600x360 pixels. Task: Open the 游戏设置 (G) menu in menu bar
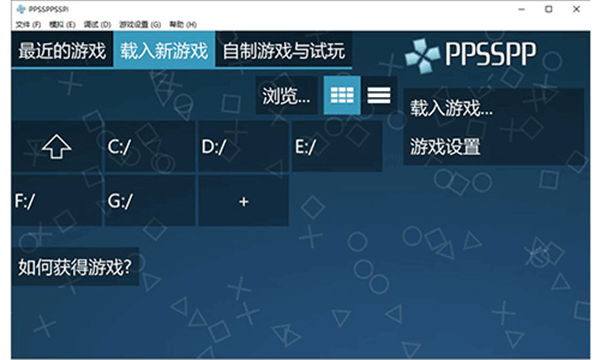click(x=140, y=24)
